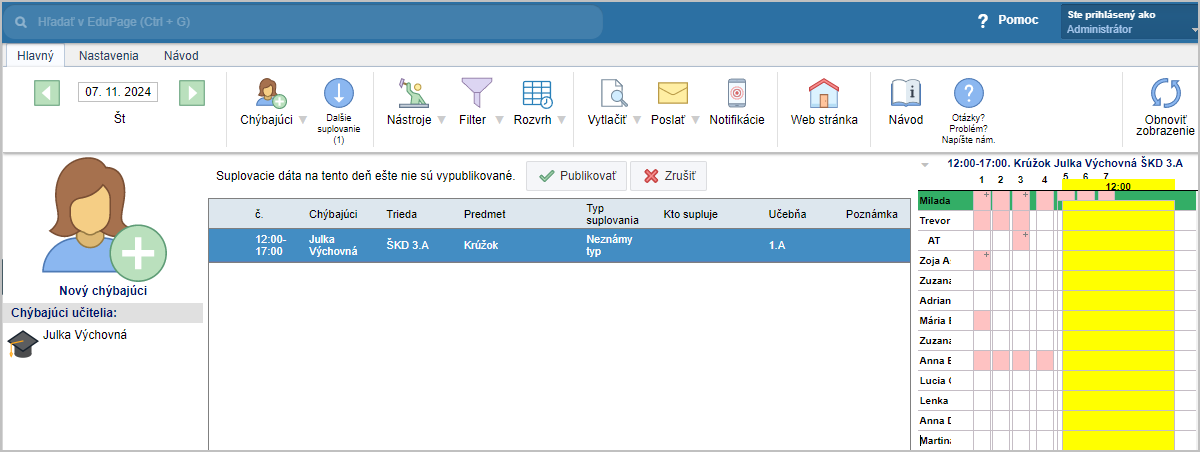This screenshot has height=452, width=1200.
Task: Open Ďalšie suplovanie download icon
Action: click(338, 93)
